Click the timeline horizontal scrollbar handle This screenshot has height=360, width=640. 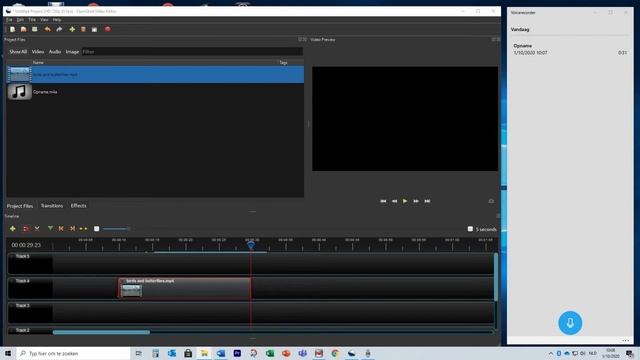(101, 333)
